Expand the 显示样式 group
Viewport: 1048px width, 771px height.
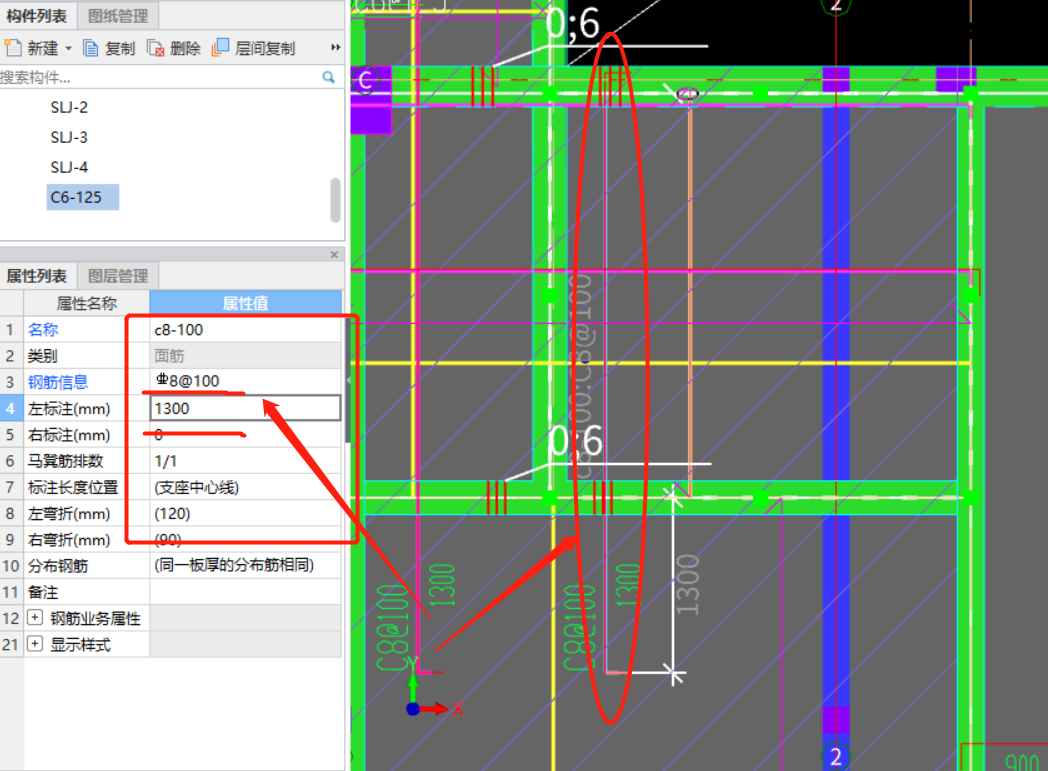coord(35,644)
